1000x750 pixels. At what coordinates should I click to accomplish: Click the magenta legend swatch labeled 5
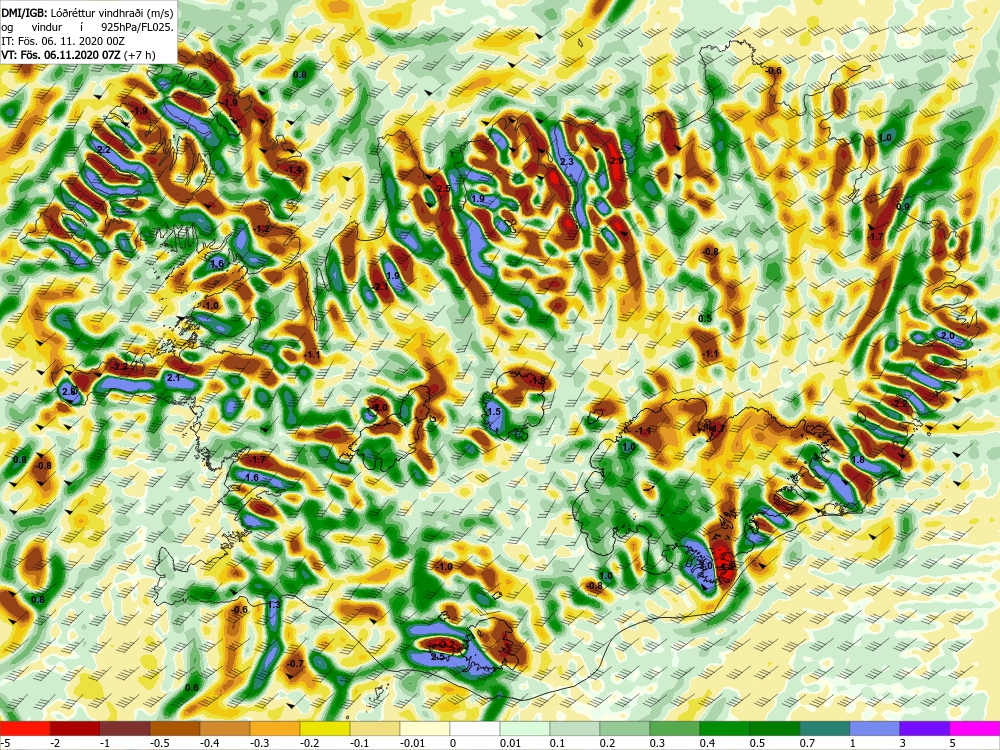pyautogui.click(x=975, y=728)
